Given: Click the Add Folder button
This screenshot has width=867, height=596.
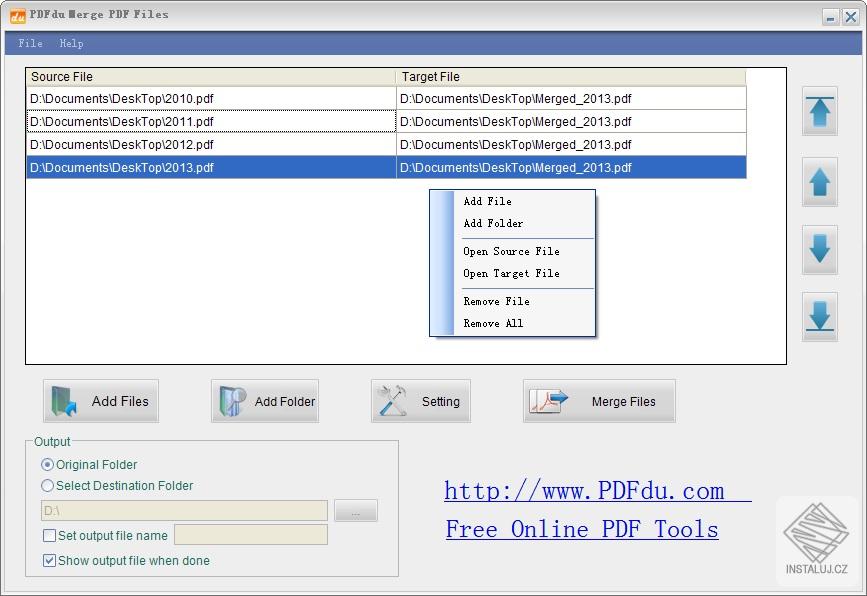Looking at the screenshot, I should (x=265, y=401).
